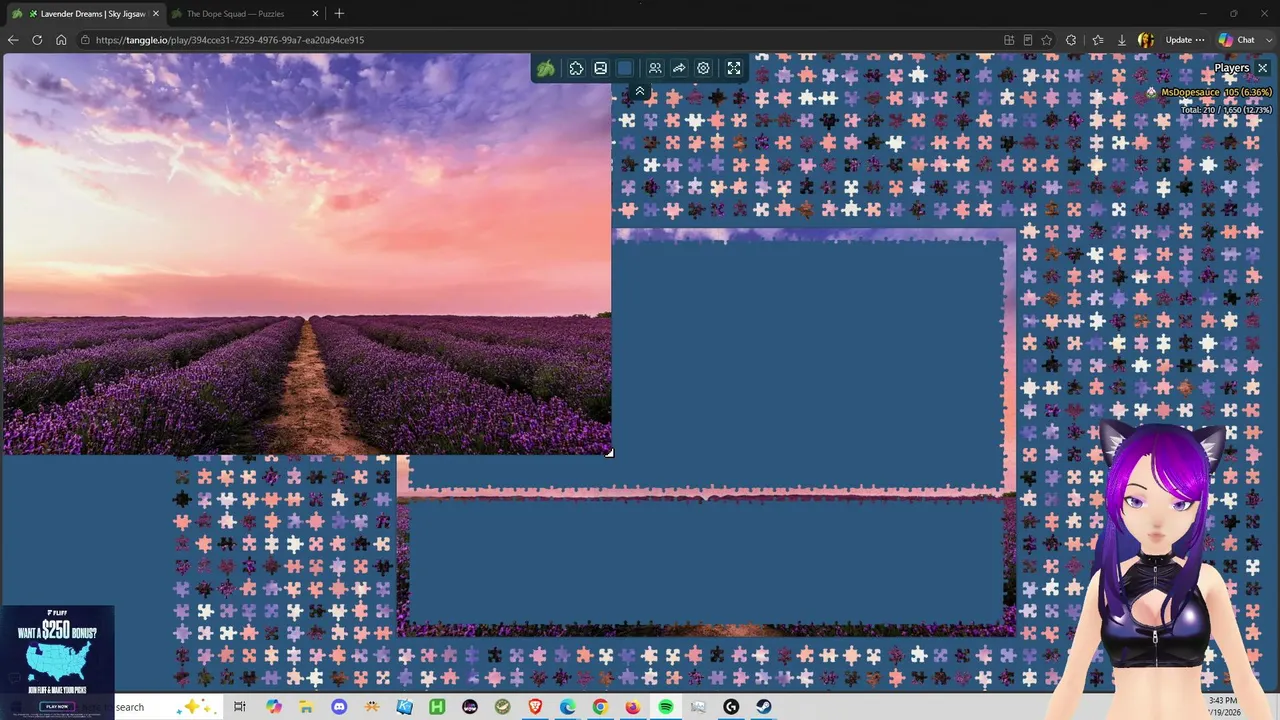Screen dimensions: 1280x720
Task: Switch to the Lavender Dreams tab
Action: 85,14
